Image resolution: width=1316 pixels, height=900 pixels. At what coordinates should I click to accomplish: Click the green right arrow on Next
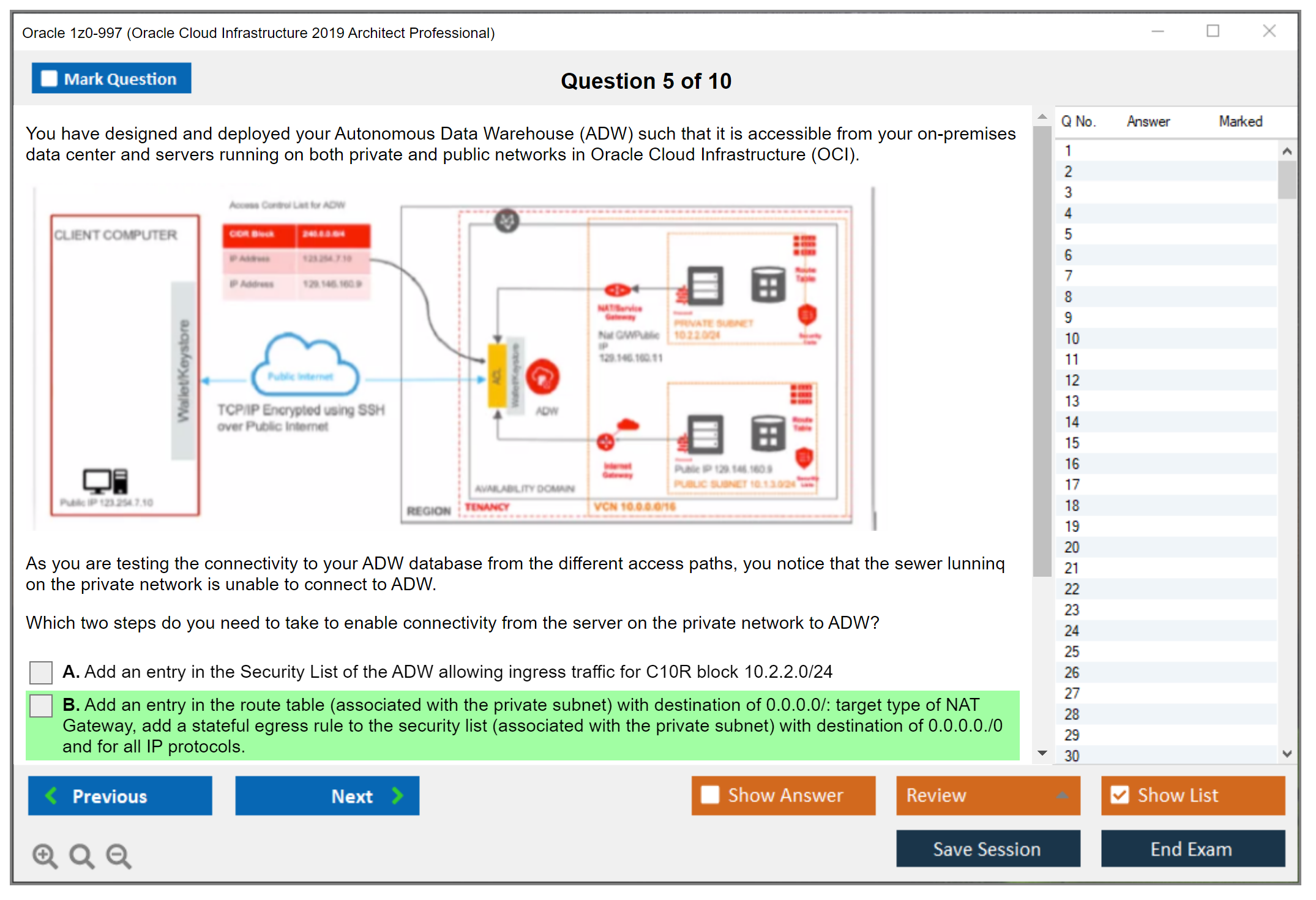point(397,795)
